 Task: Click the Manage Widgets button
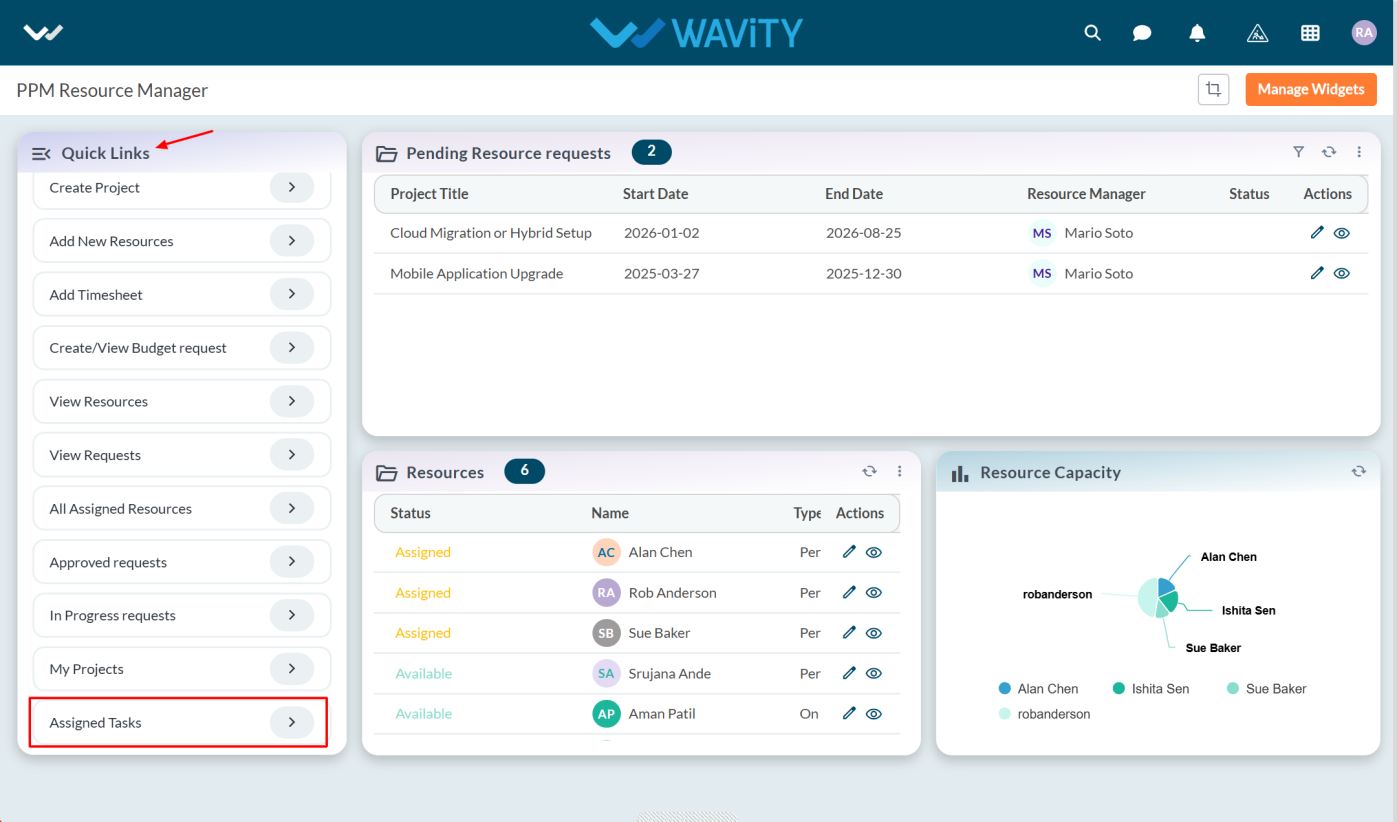pyautogui.click(x=1311, y=89)
